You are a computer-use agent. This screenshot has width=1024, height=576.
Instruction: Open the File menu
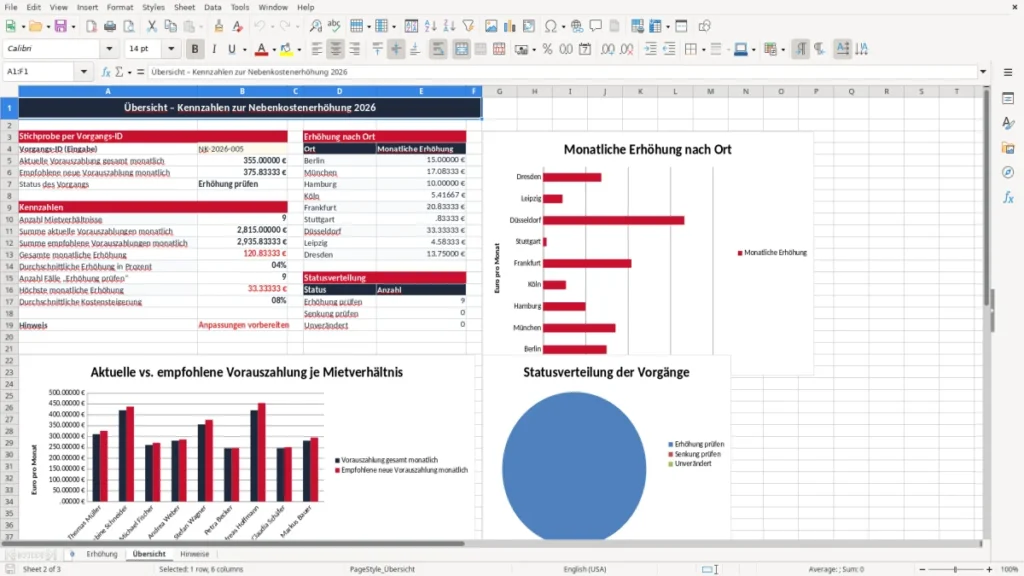click(11, 7)
